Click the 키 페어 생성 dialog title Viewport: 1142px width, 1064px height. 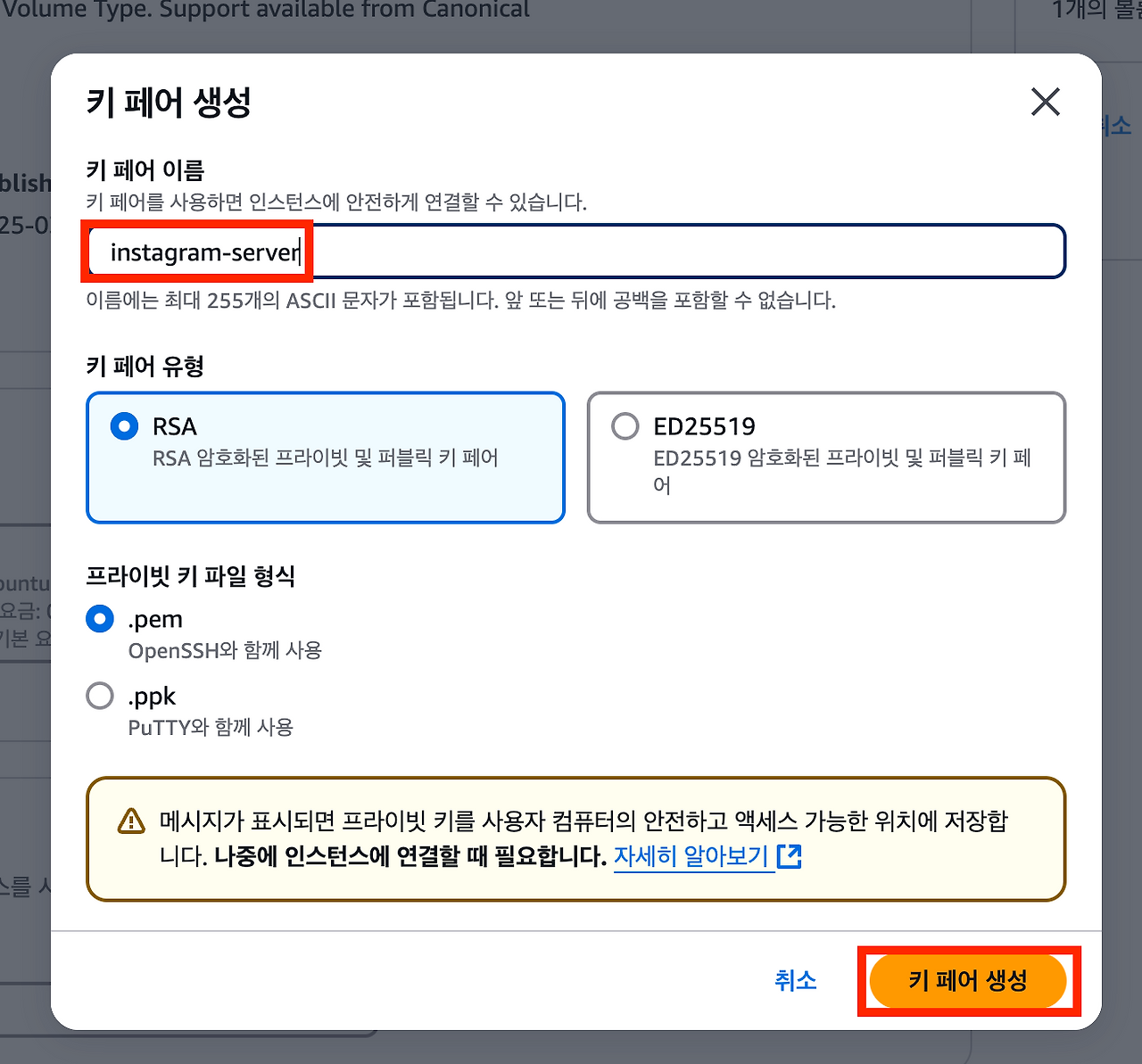pyautogui.click(x=169, y=102)
